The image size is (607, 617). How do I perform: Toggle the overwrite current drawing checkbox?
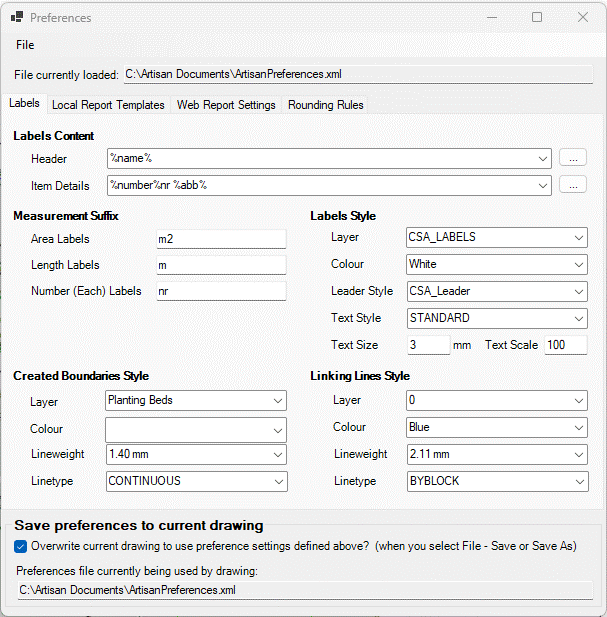coord(21,547)
